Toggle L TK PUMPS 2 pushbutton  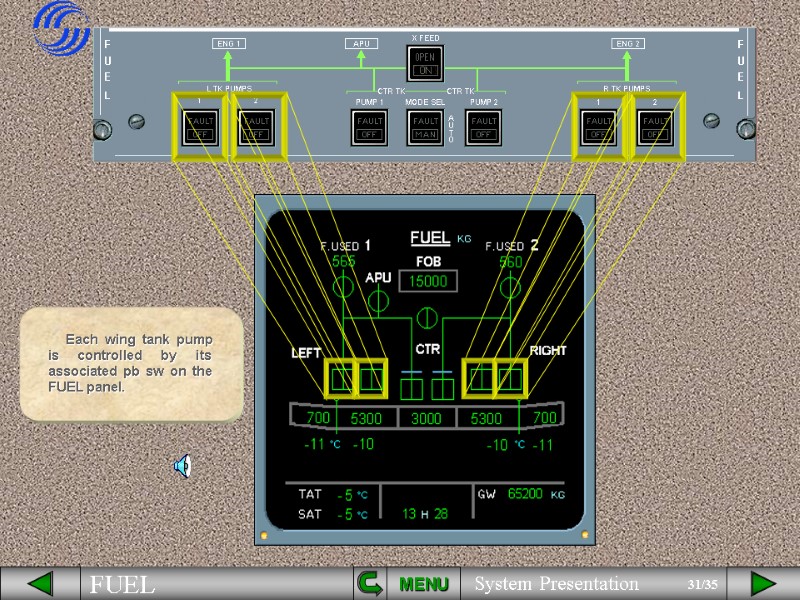point(256,128)
